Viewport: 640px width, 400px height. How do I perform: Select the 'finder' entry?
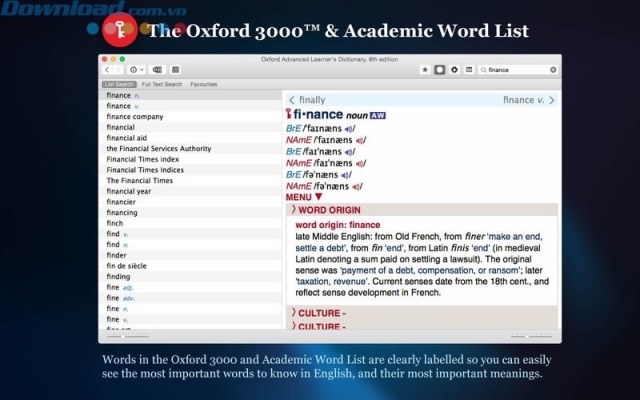(x=190, y=255)
